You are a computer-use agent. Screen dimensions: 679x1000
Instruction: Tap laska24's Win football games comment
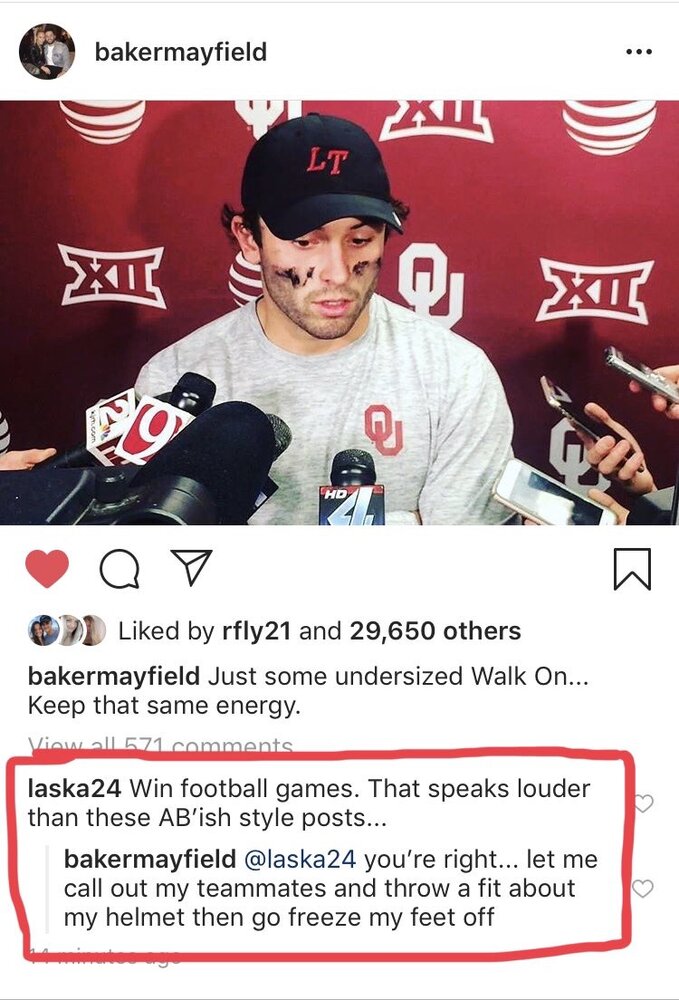point(309,803)
